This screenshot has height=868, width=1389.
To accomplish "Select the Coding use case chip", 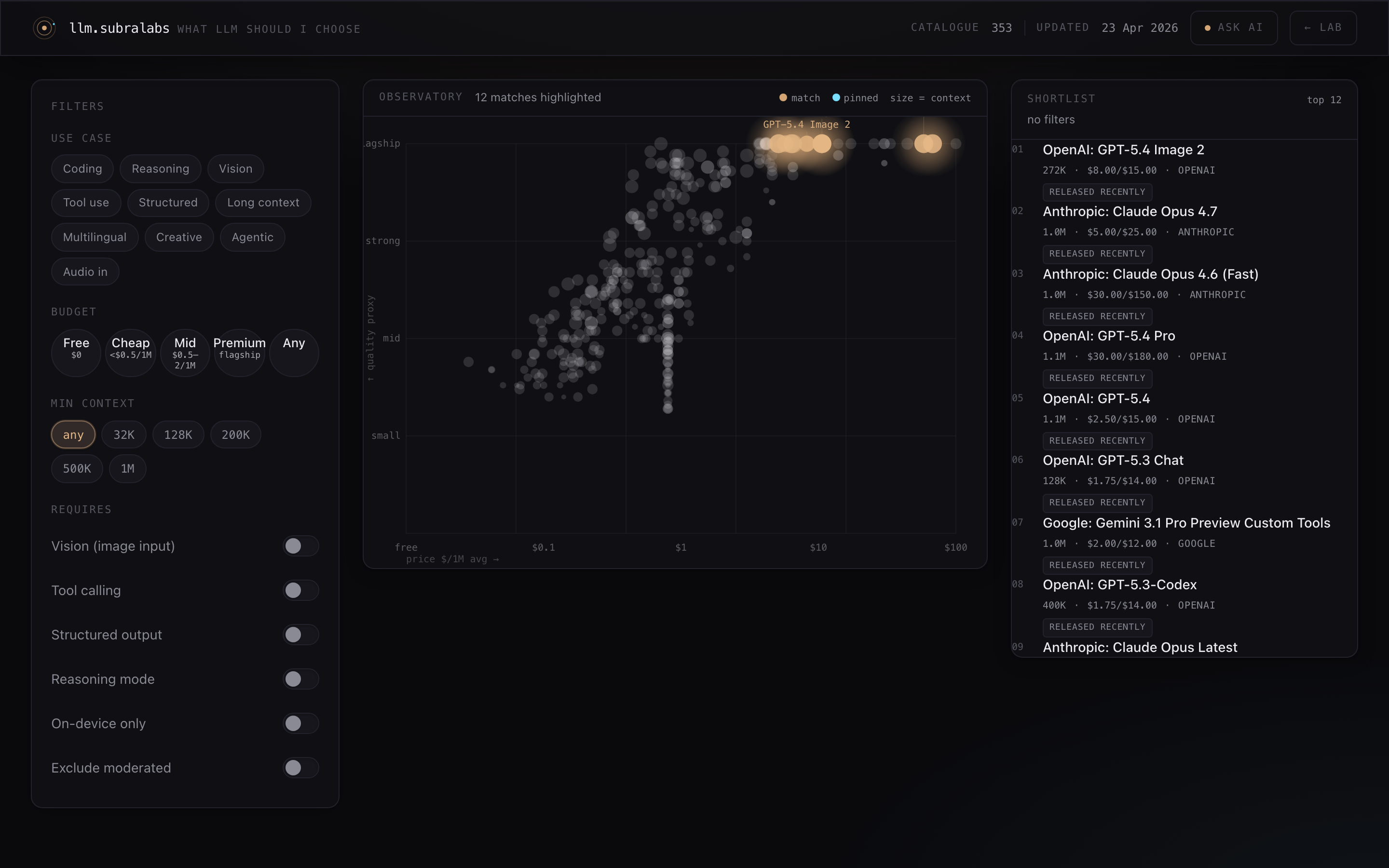I will coord(82,169).
